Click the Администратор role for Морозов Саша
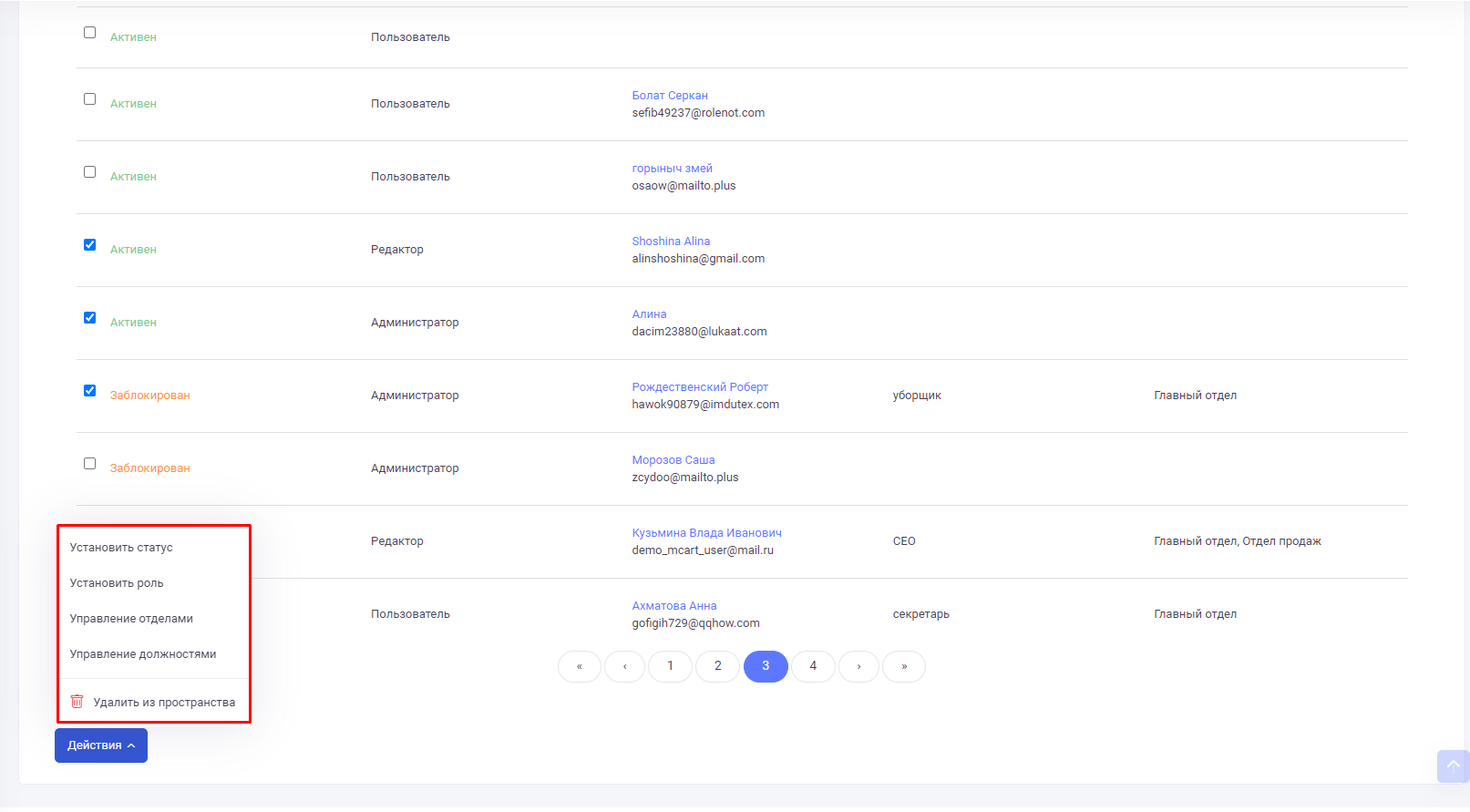 click(x=415, y=468)
